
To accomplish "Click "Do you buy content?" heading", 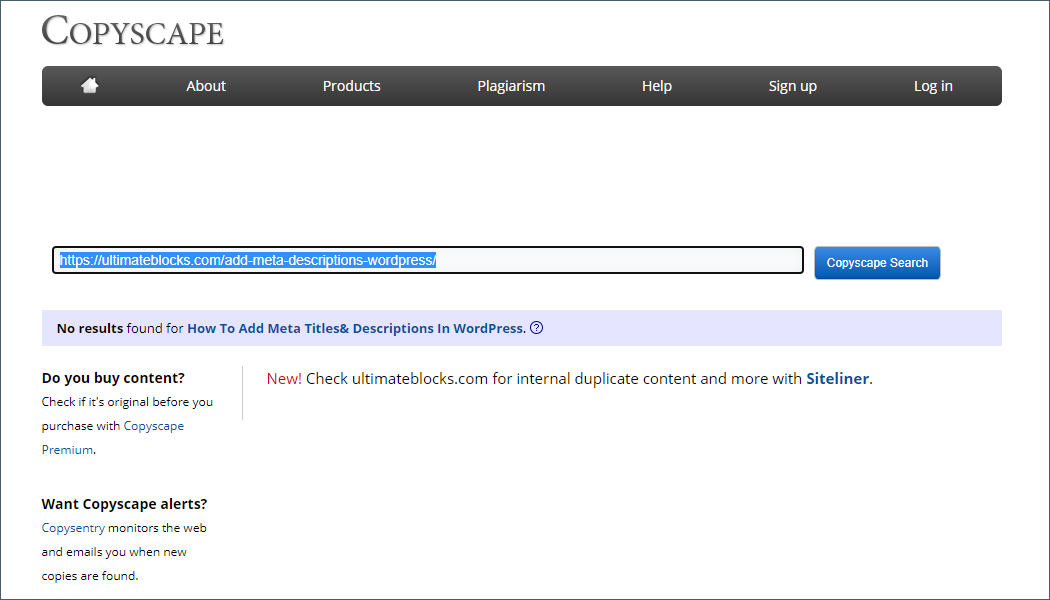I will click(x=112, y=378).
